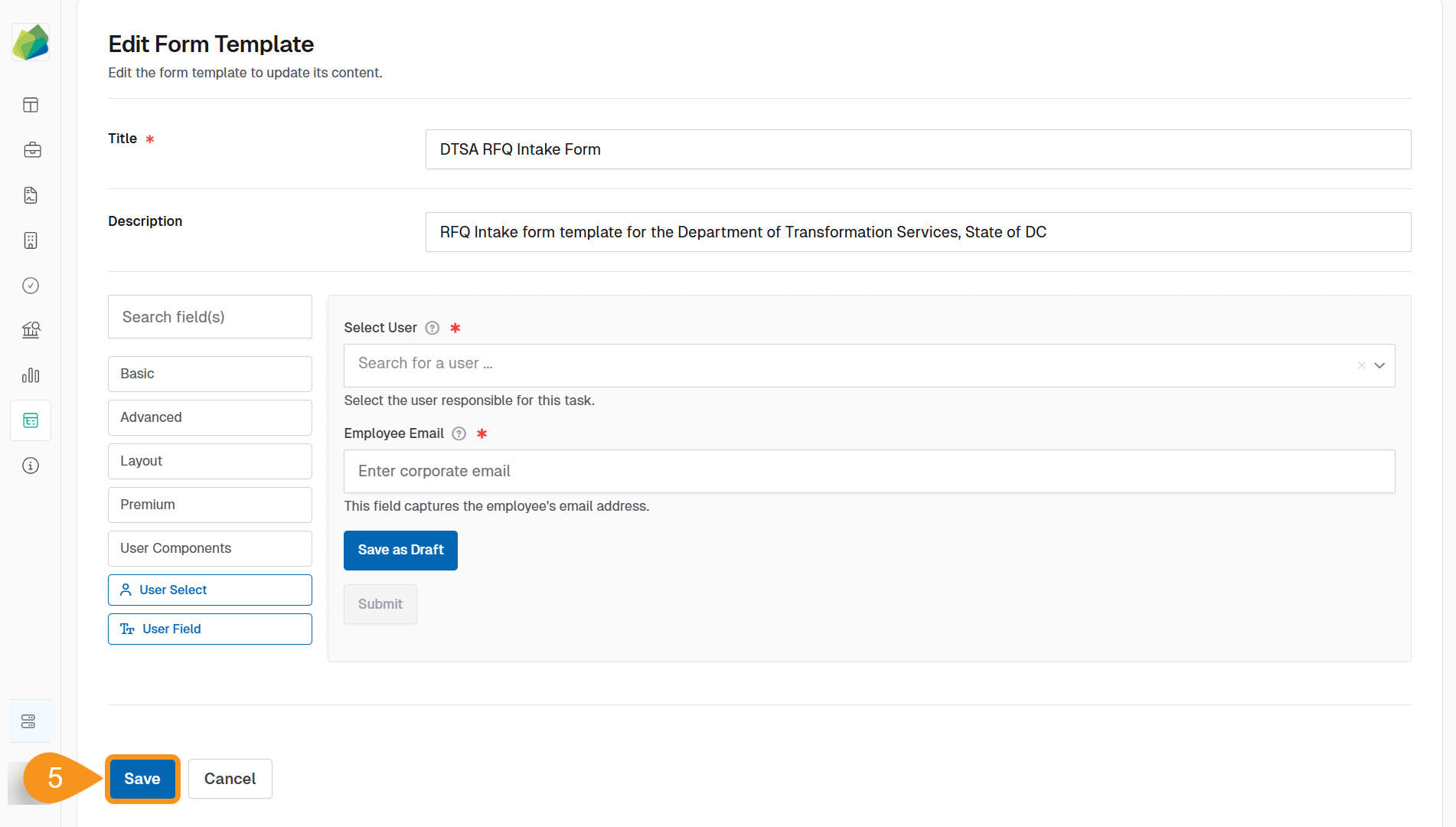Click the app logo at the top left
Viewport: 1456px width, 827px height.
coord(31,42)
